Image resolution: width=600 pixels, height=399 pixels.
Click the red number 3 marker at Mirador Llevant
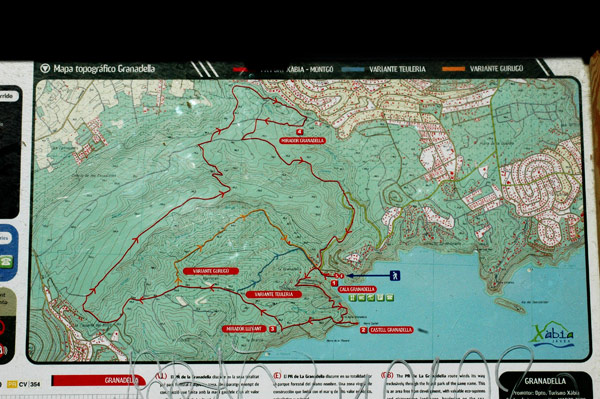(x=272, y=329)
